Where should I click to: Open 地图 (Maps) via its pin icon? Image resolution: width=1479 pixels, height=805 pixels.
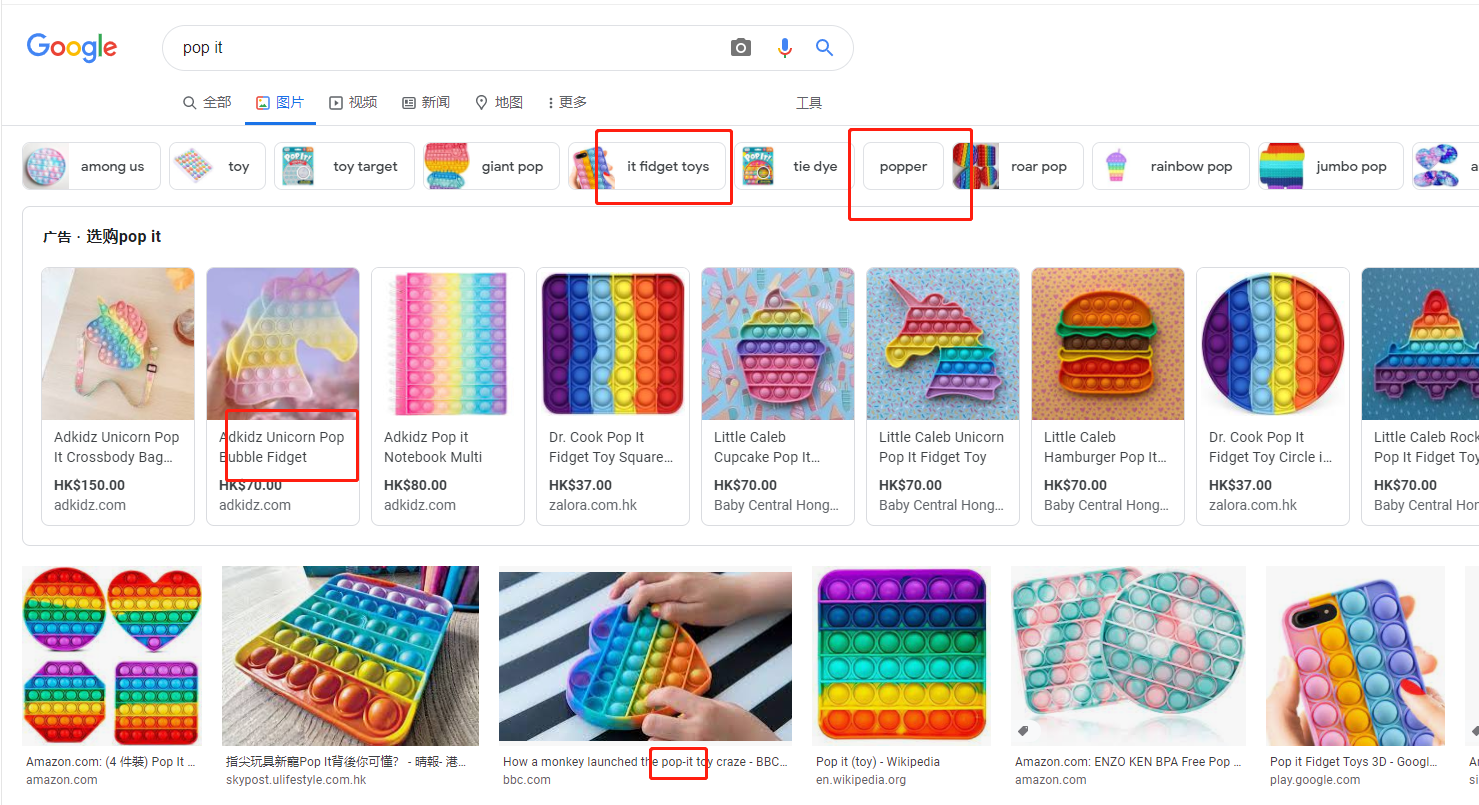tap(483, 101)
